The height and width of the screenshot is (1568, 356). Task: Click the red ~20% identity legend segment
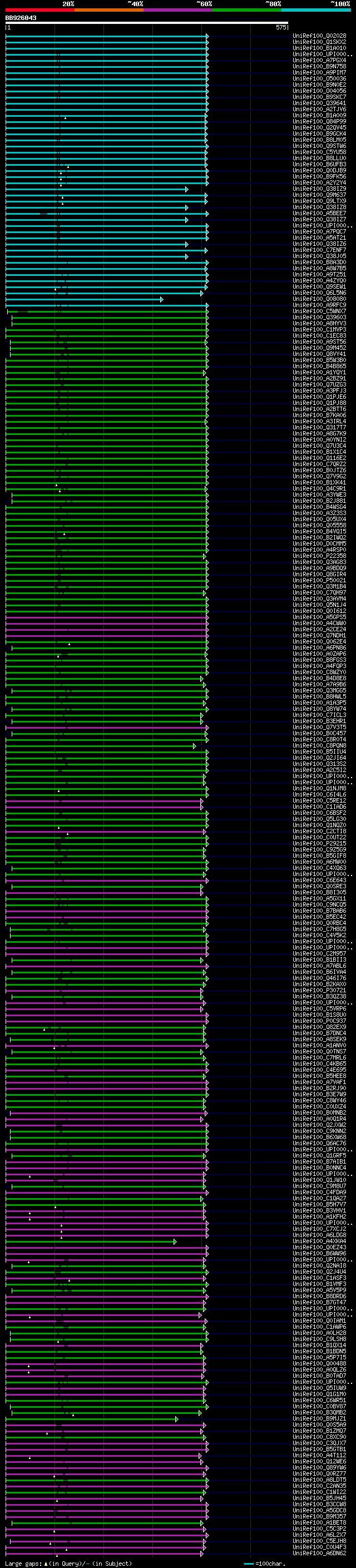tap(39, 10)
